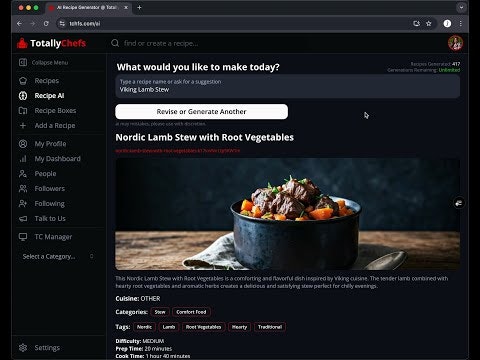Screen dimensions: 480x360
Task: Click the install/cast icon in address bar
Action: [416, 24]
